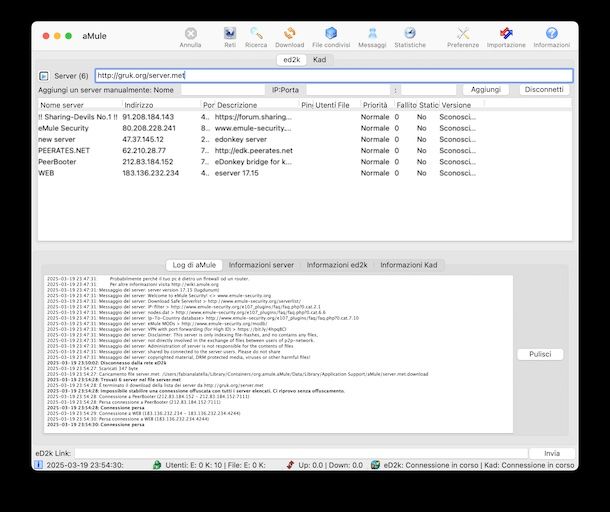
Task: Click IP address 183.136.232.234
Action: click(x=151, y=173)
